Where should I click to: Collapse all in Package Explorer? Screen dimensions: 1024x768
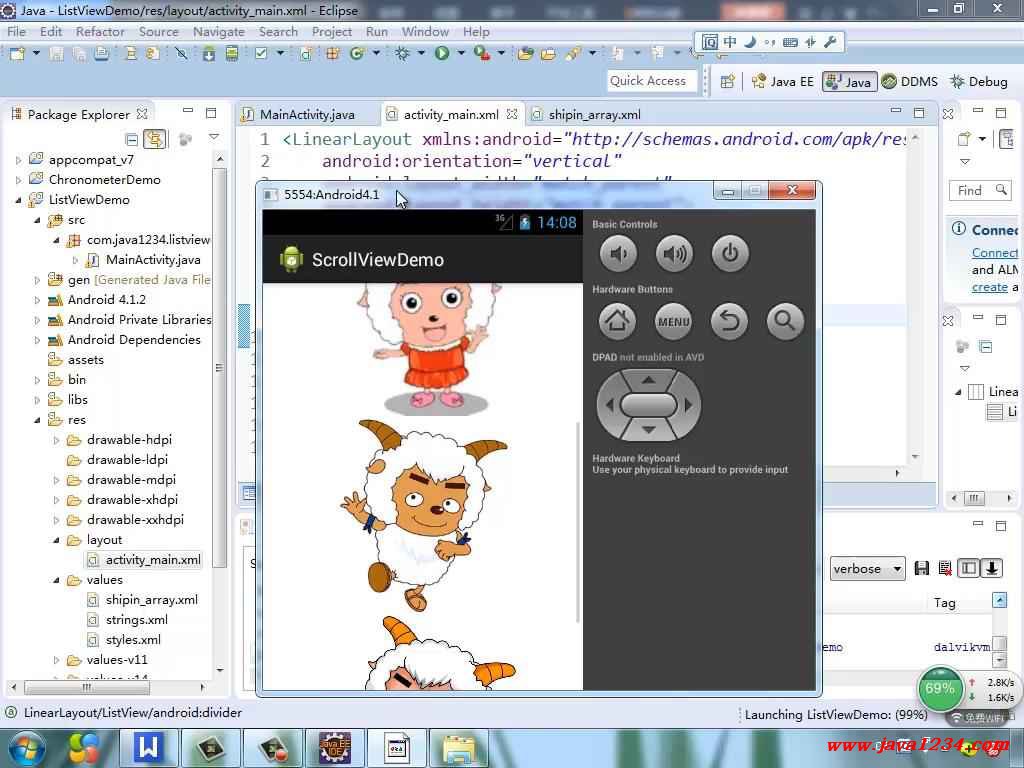point(131,138)
